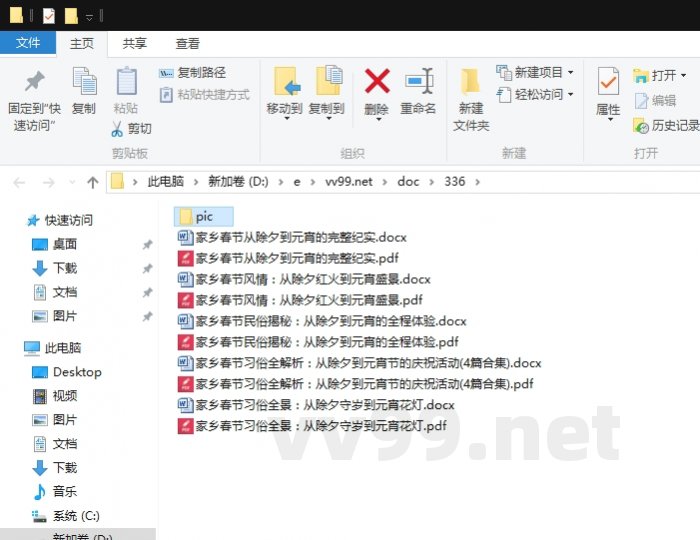Select 家乡春节从除夕到元宵的完整纪实.docx
This screenshot has height=540, width=700.
click(292, 237)
